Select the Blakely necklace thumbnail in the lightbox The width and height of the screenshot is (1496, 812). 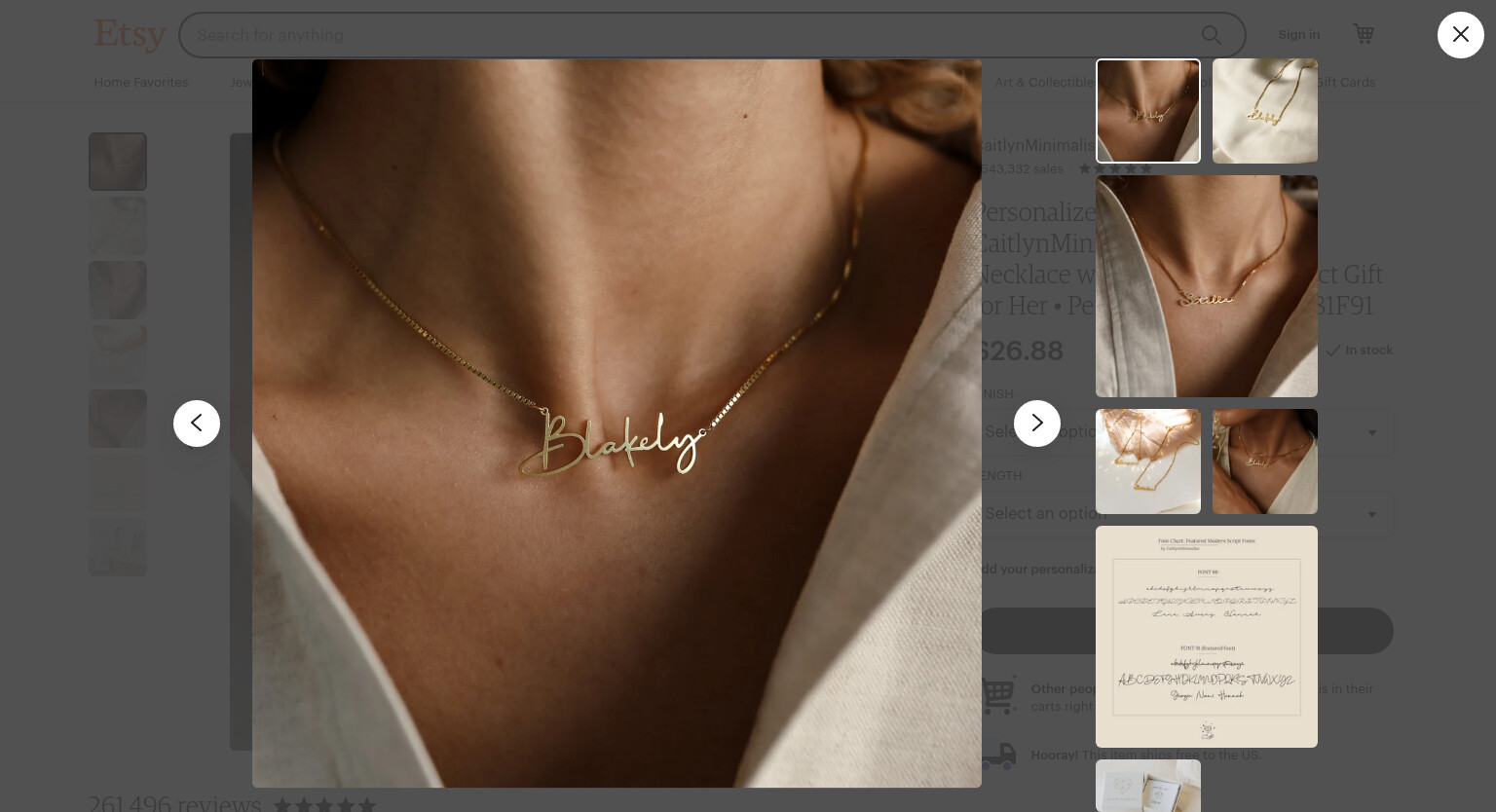[x=1148, y=111]
